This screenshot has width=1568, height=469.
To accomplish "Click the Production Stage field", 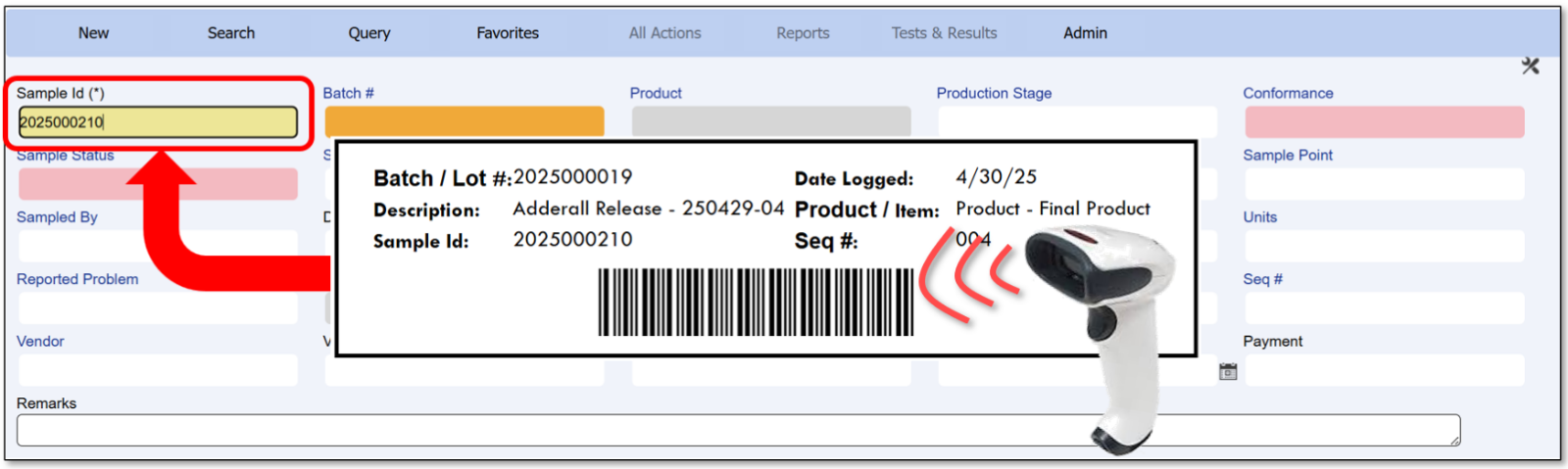I will [1076, 121].
